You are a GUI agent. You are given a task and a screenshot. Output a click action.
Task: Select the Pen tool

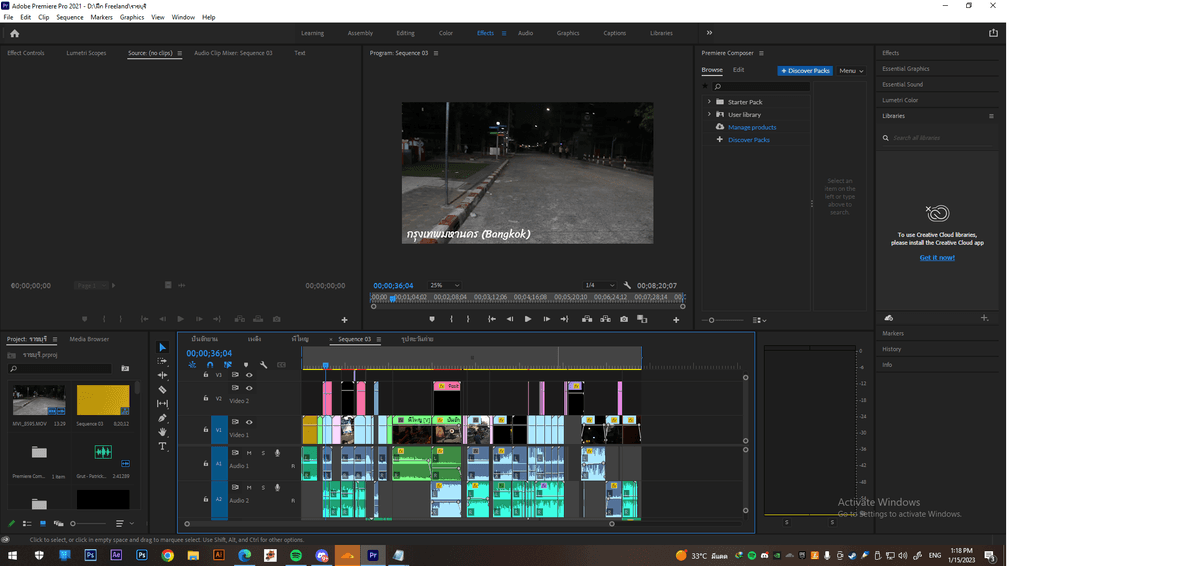point(163,418)
